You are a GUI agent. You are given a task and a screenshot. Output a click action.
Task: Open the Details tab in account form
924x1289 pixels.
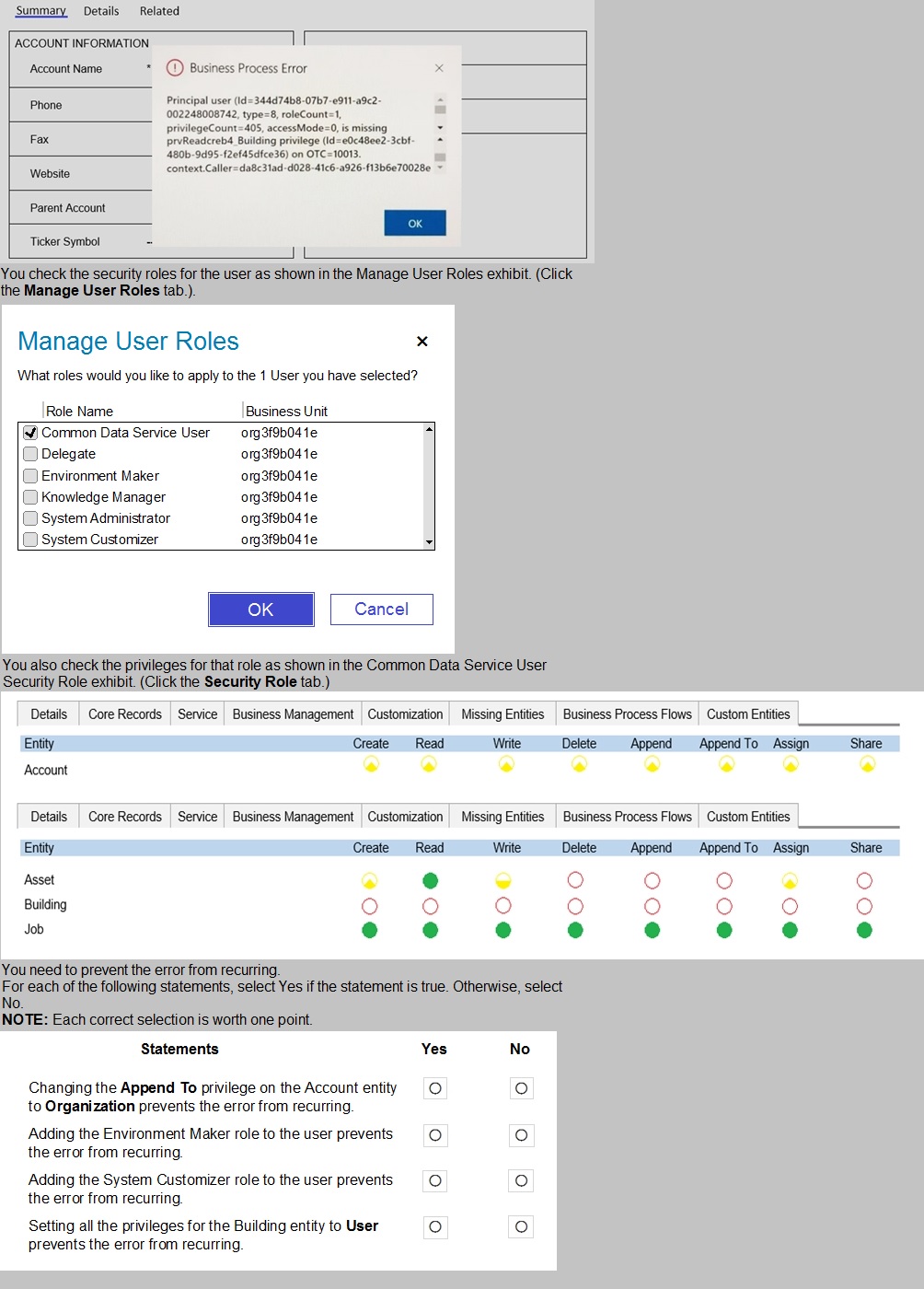tap(101, 11)
